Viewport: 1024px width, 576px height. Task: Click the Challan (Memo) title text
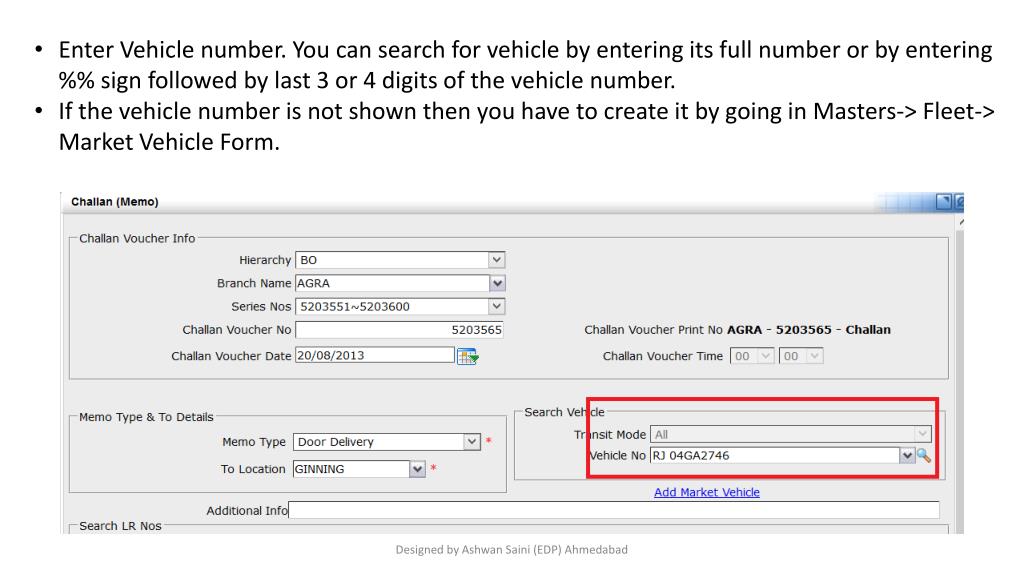tap(115, 202)
